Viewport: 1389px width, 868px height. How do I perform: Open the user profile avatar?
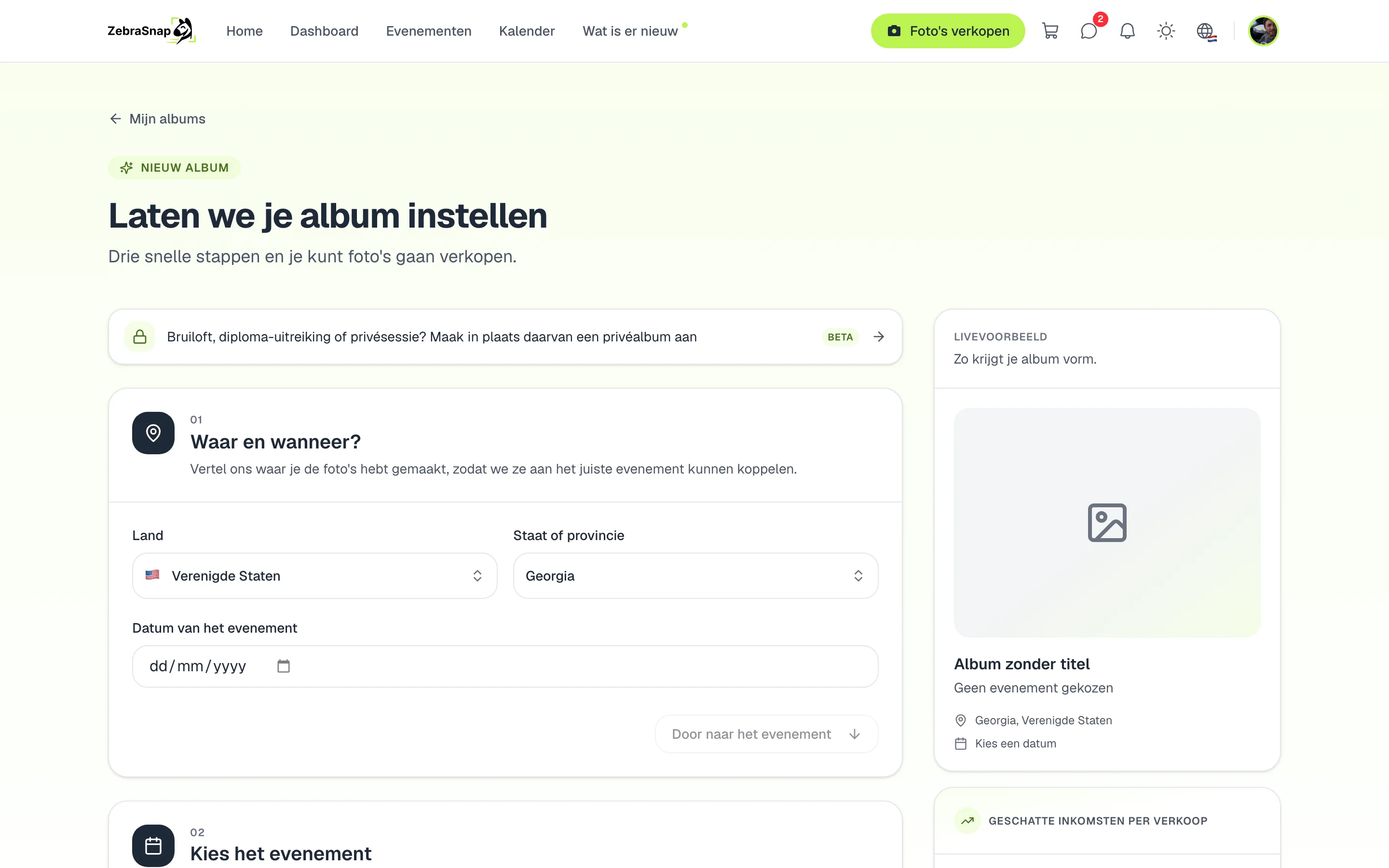(x=1263, y=31)
